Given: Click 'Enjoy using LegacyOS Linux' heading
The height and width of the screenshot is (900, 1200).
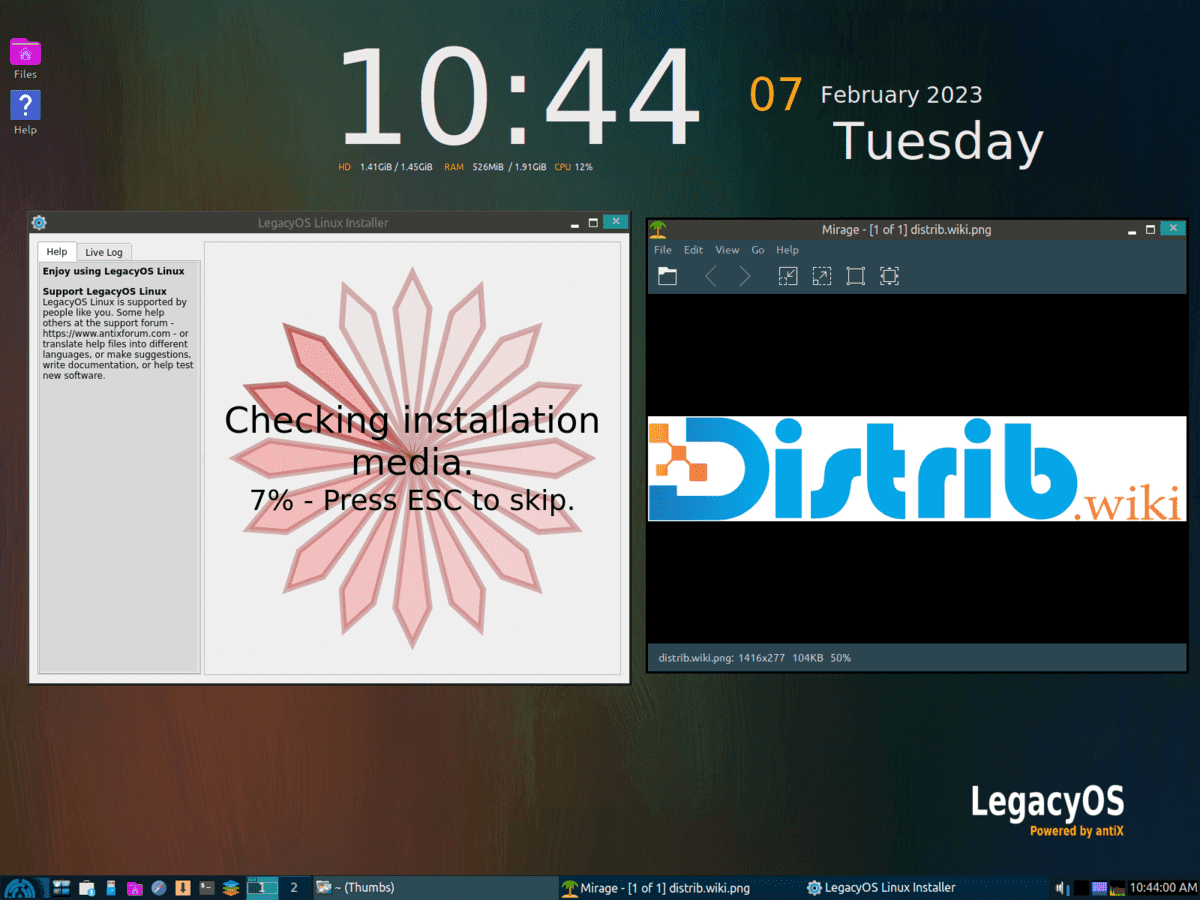Looking at the screenshot, I should coord(113,271).
